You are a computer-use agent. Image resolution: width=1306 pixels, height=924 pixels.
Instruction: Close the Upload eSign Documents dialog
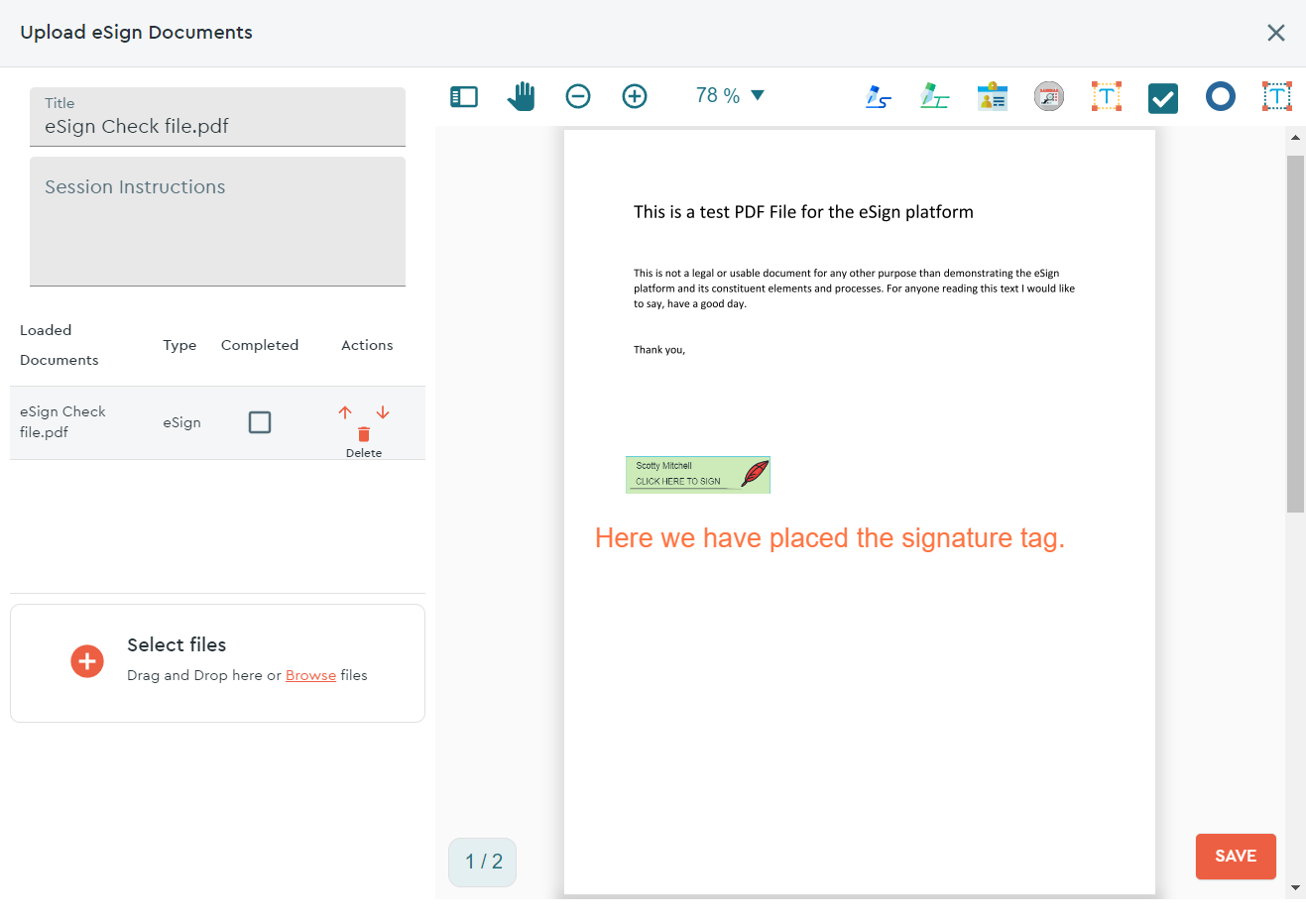coord(1276,33)
